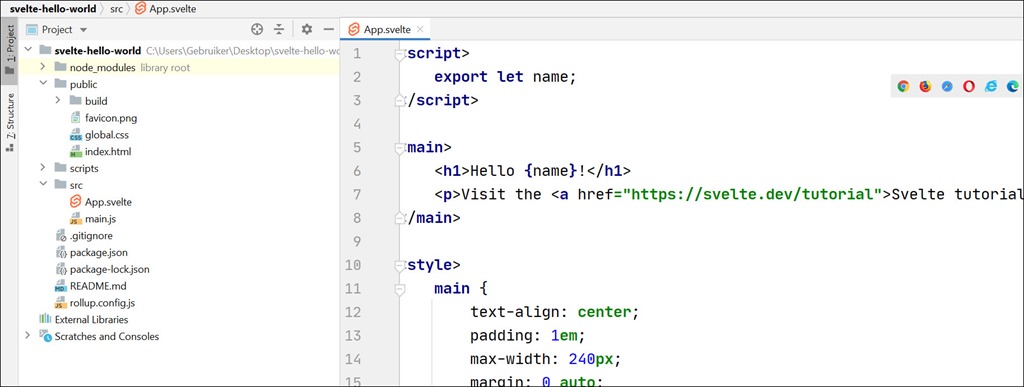Click the locate/scroll-from-source target icon
The width and height of the screenshot is (1024, 387).
coord(257,29)
